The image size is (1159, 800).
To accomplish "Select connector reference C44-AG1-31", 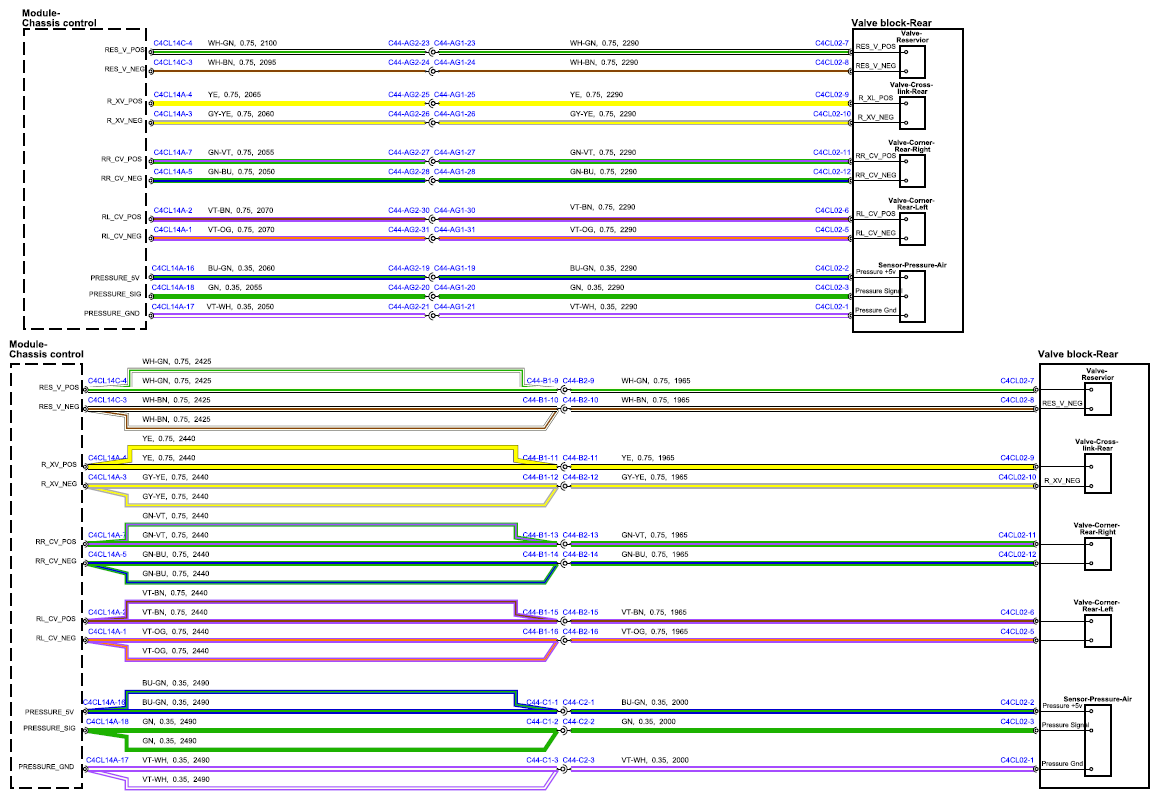I will pos(455,230).
